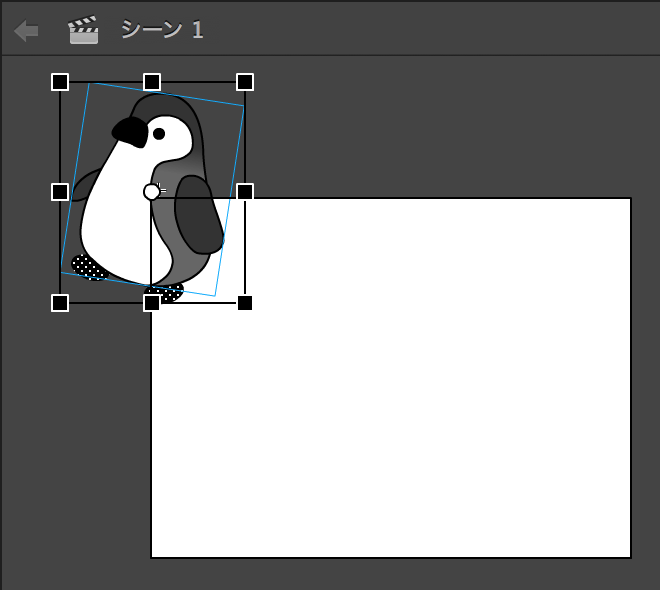Click the top-right transform handle
This screenshot has width=660, height=590.
[245, 82]
